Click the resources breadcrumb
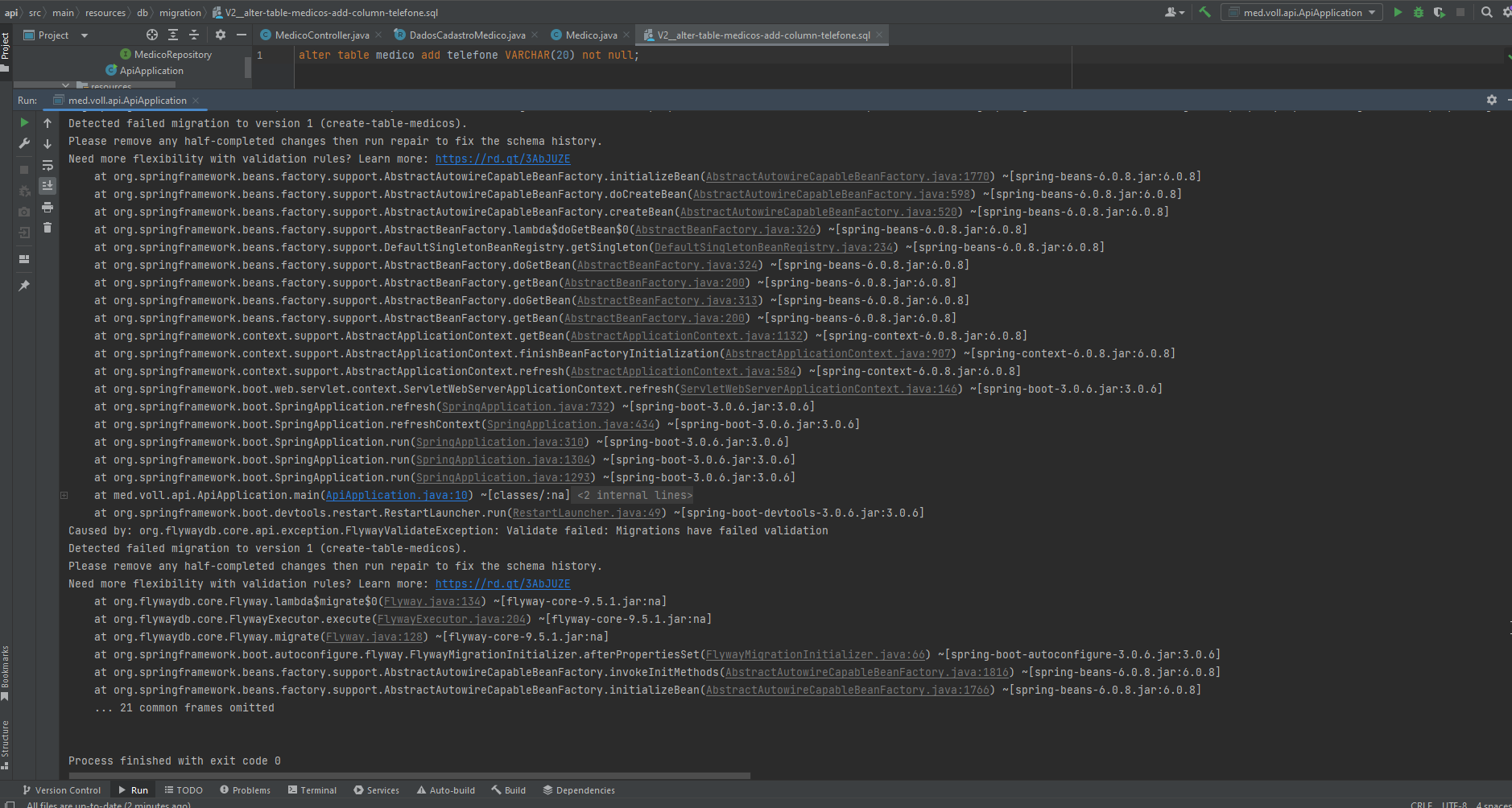Screen dimensions: 1512x808 105,13
